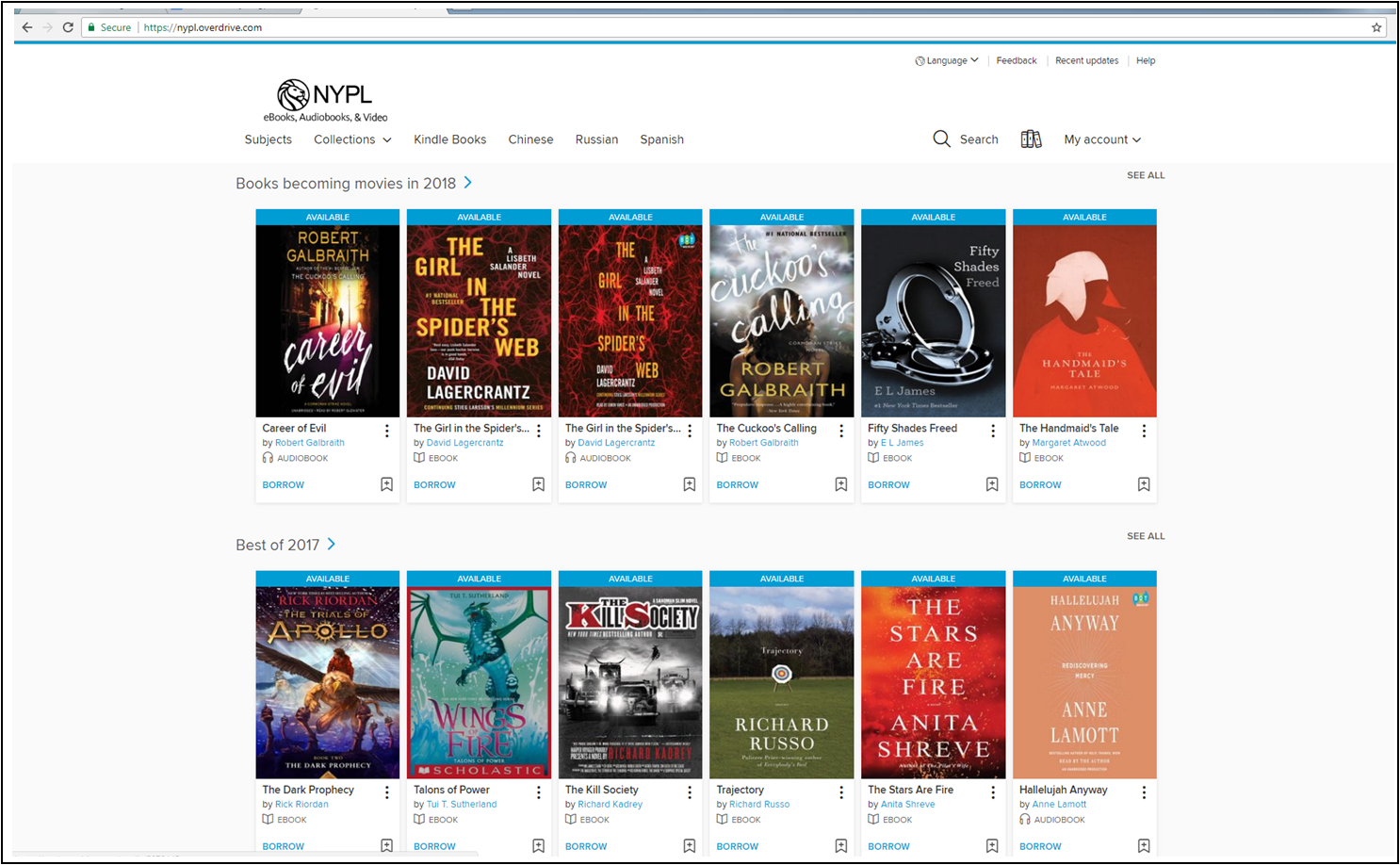Open the Help page
This screenshot has width=1400, height=865.
pos(1146,60)
